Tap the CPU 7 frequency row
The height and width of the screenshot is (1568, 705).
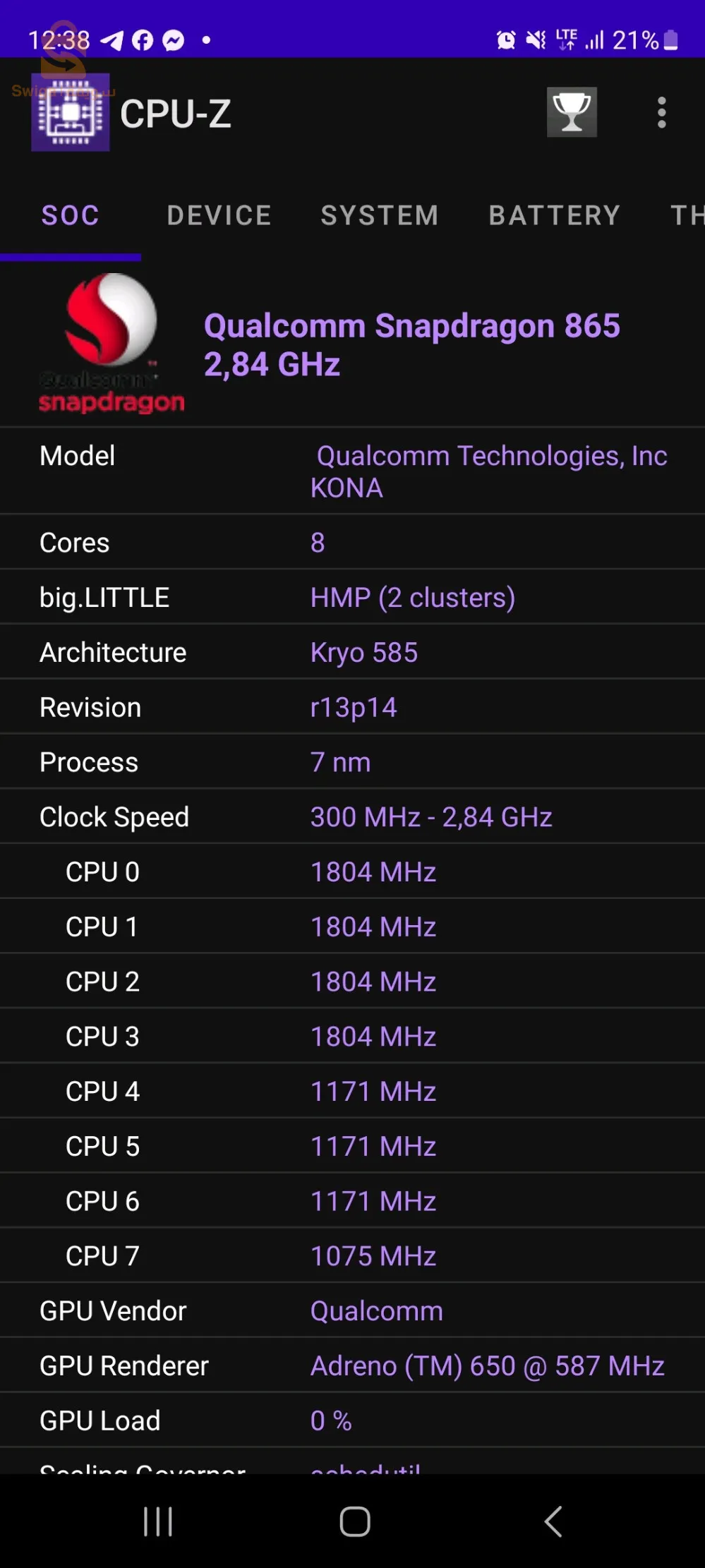tap(352, 1256)
